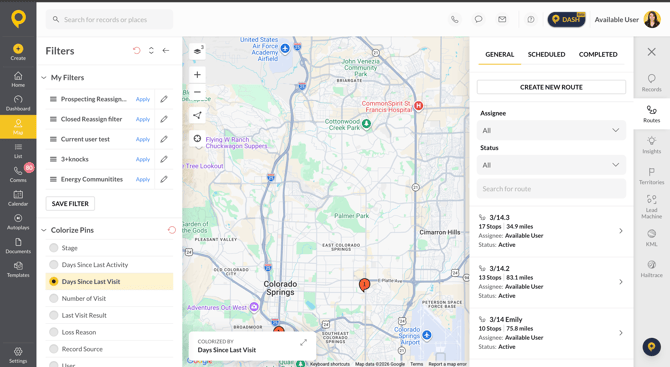Collapse Filters panel with back arrow
This screenshot has height=367, width=670.
point(166,50)
